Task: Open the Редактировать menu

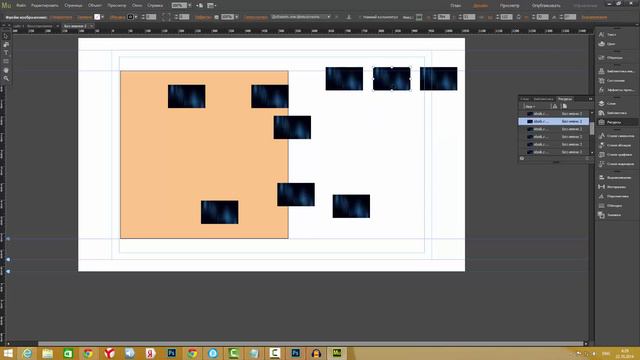Action: (44, 5)
